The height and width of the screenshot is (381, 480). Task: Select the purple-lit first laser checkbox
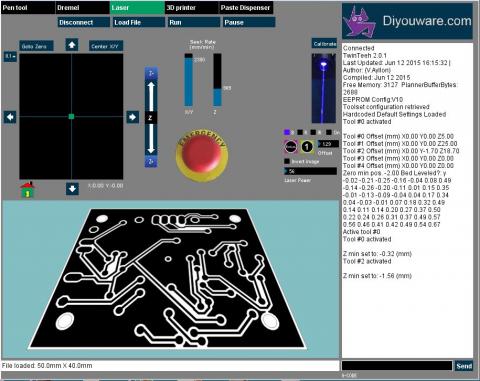coord(286,132)
